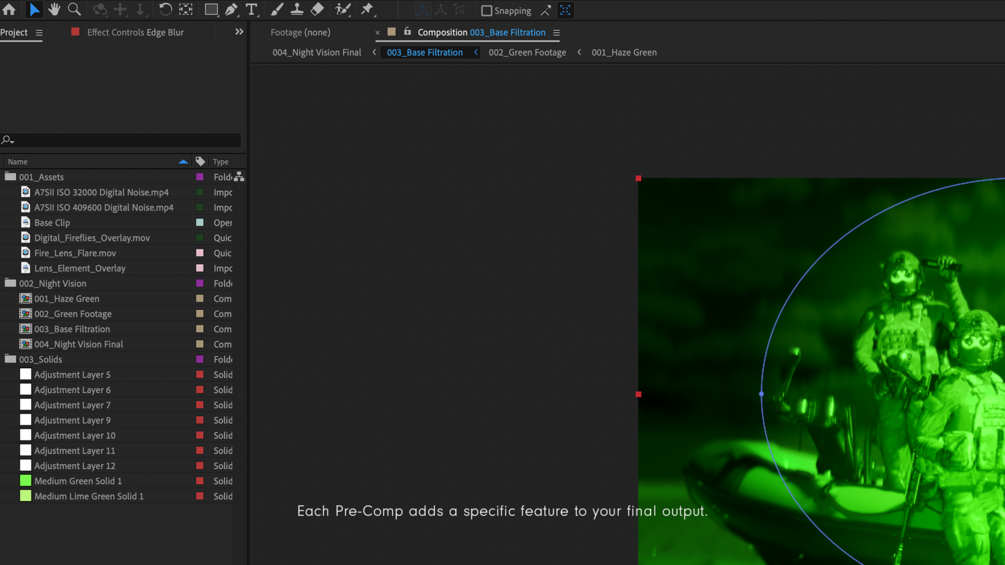
Task: Click the Home icon
Action: tap(9, 10)
